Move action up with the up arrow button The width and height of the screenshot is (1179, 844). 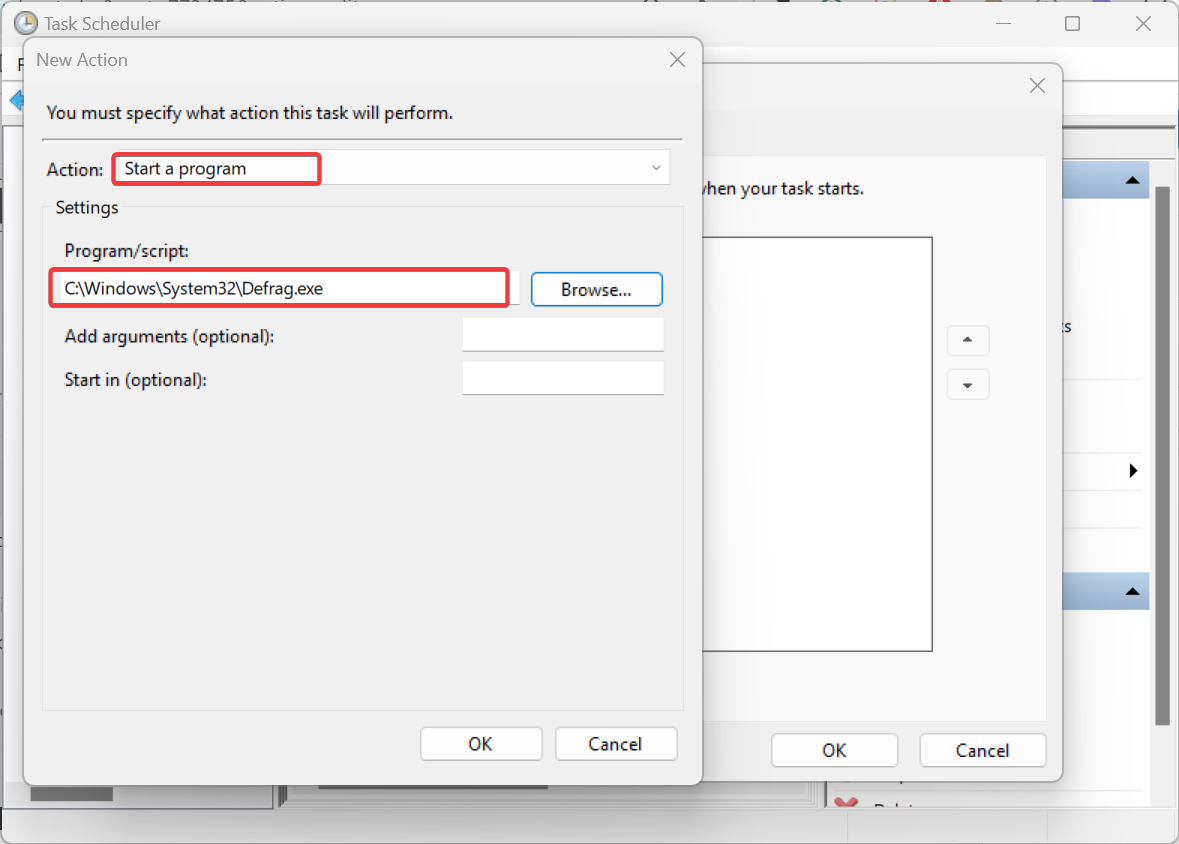click(968, 340)
